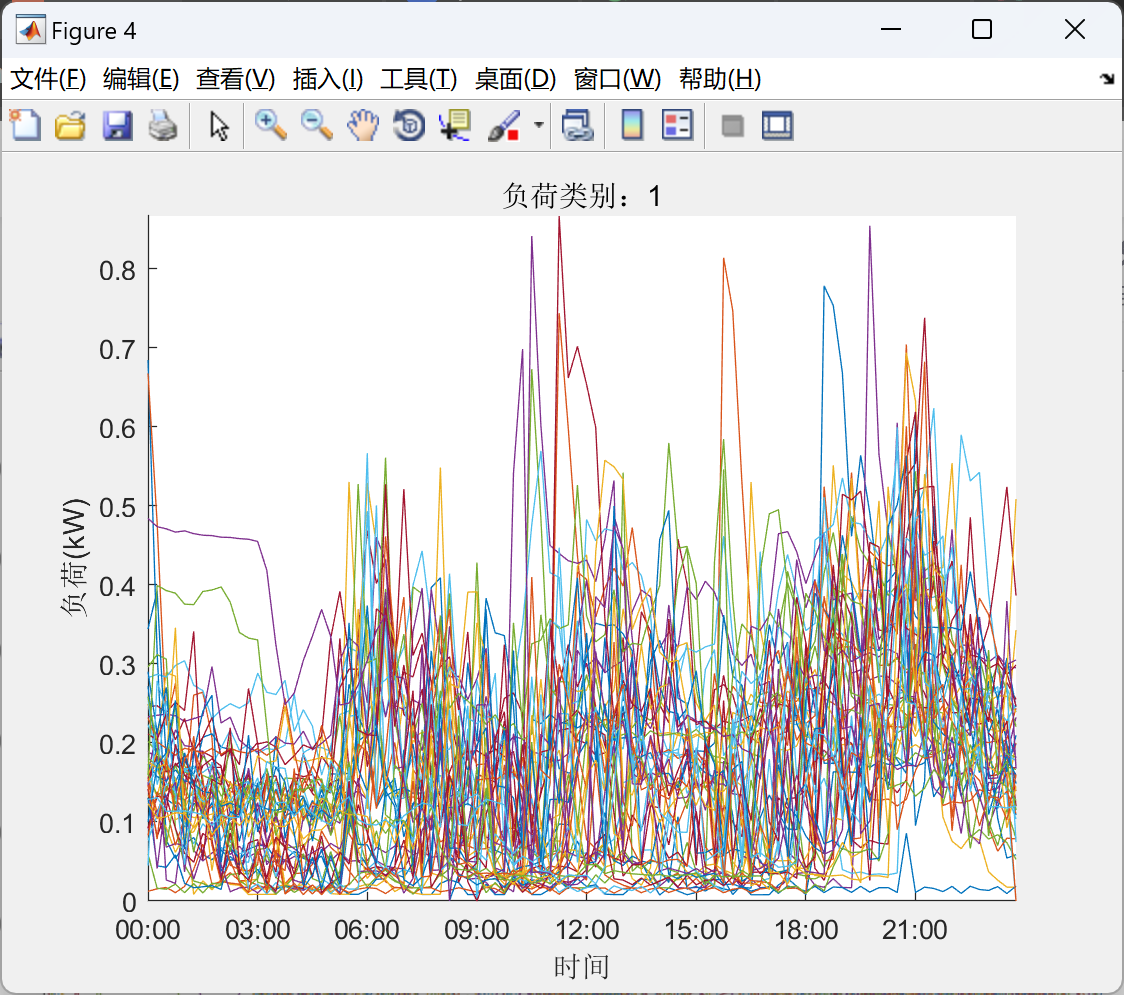This screenshot has width=1124, height=995.
Task: Click the MATLAB logo in the title bar
Action: coord(31,30)
